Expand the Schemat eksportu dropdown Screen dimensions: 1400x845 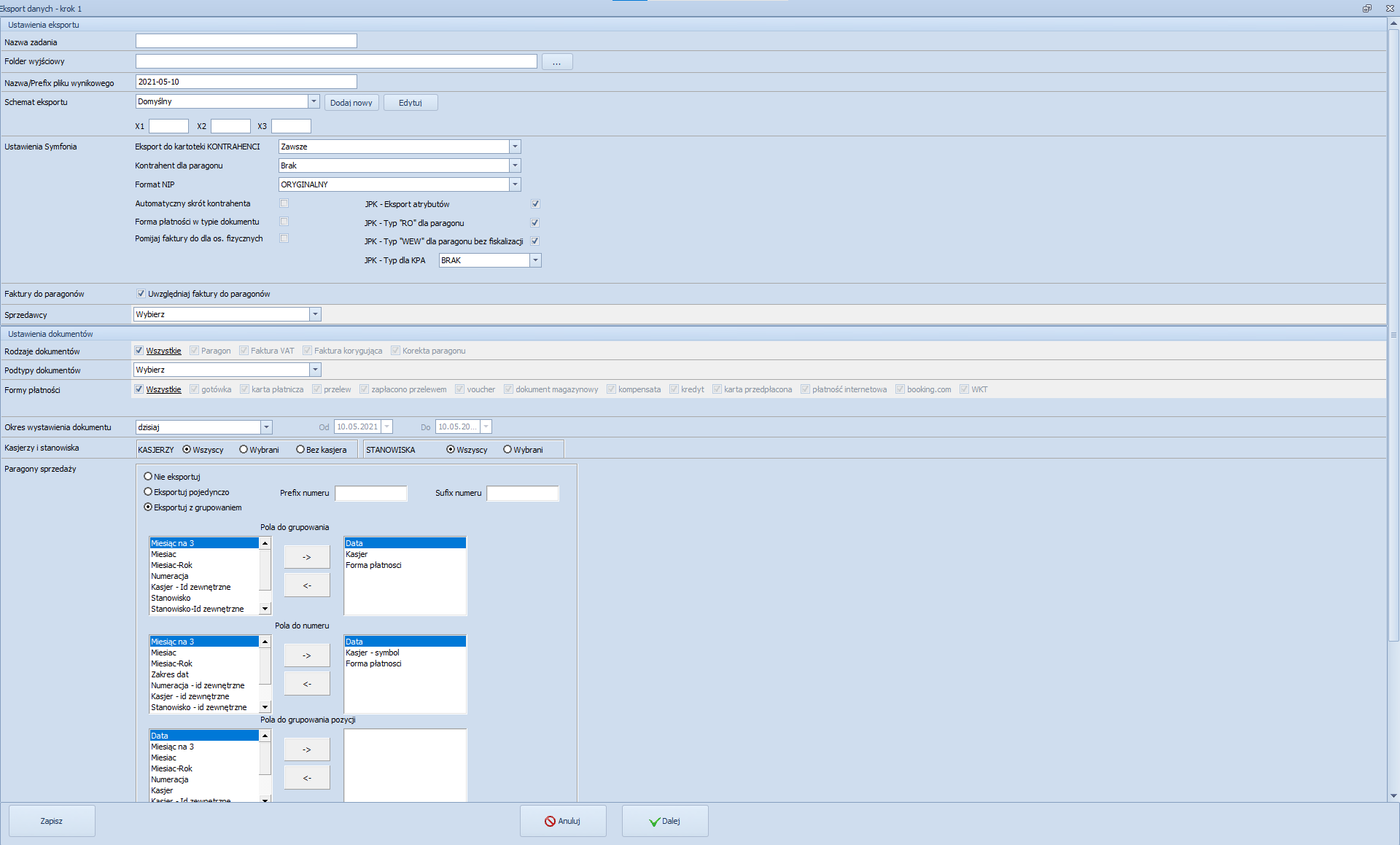pyautogui.click(x=314, y=101)
